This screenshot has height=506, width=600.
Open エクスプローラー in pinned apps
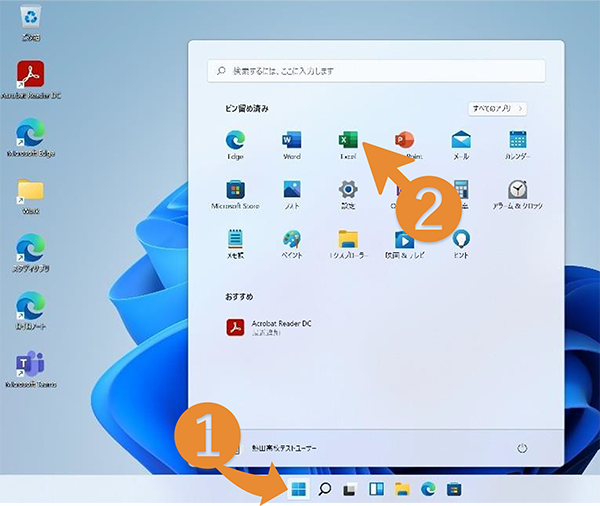(348, 244)
